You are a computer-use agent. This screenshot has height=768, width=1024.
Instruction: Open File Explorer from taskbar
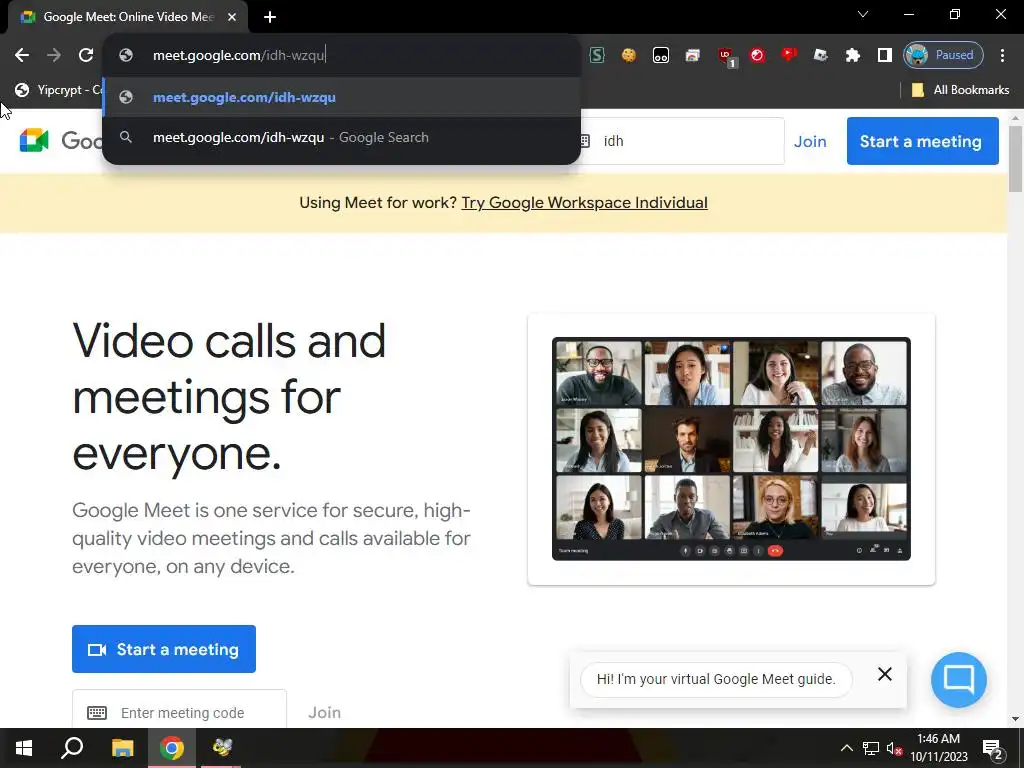(x=122, y=748)
